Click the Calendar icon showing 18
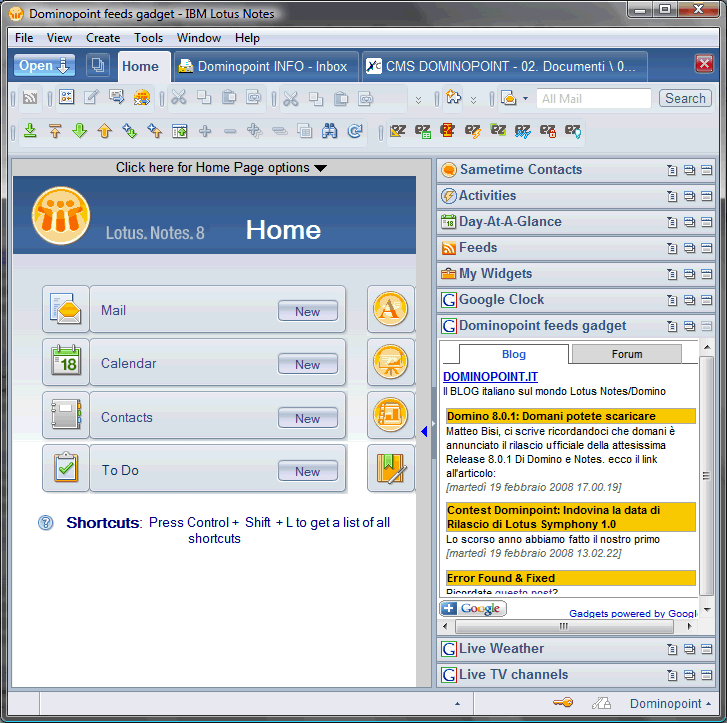Viewport: 727px width, 723px height. click(66, 362)
